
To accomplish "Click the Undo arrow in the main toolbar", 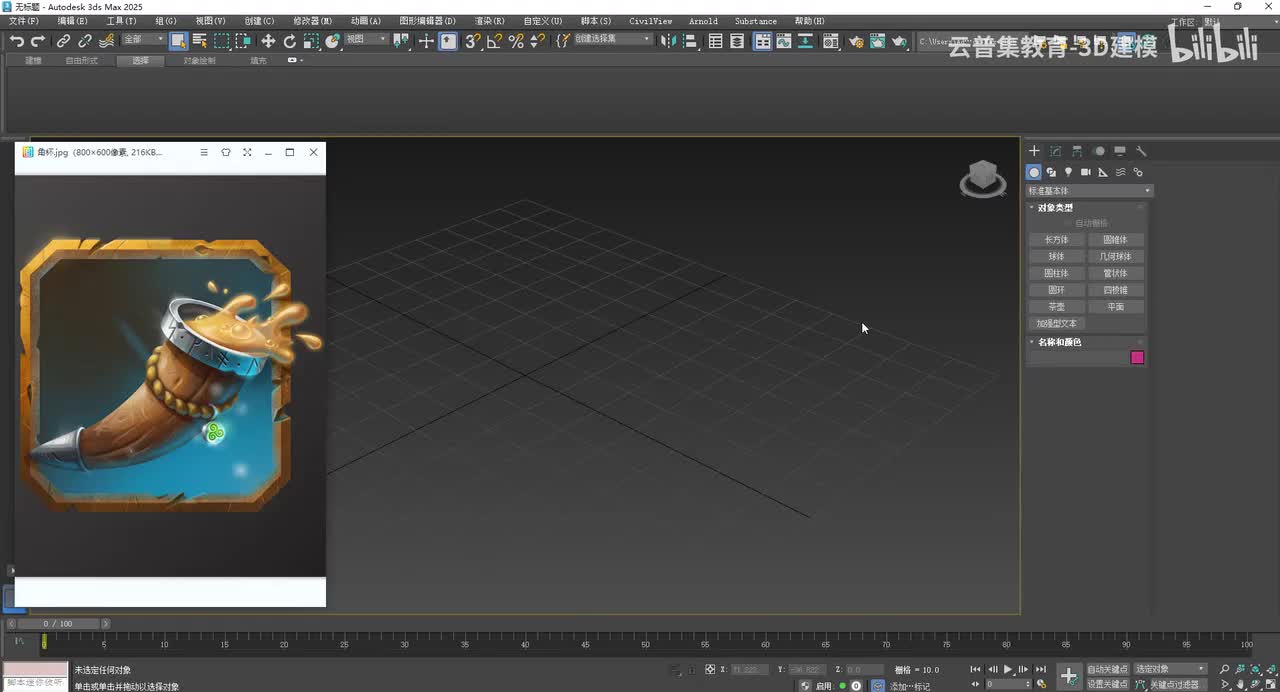I will pyautogui.click(x=17, y=41).
